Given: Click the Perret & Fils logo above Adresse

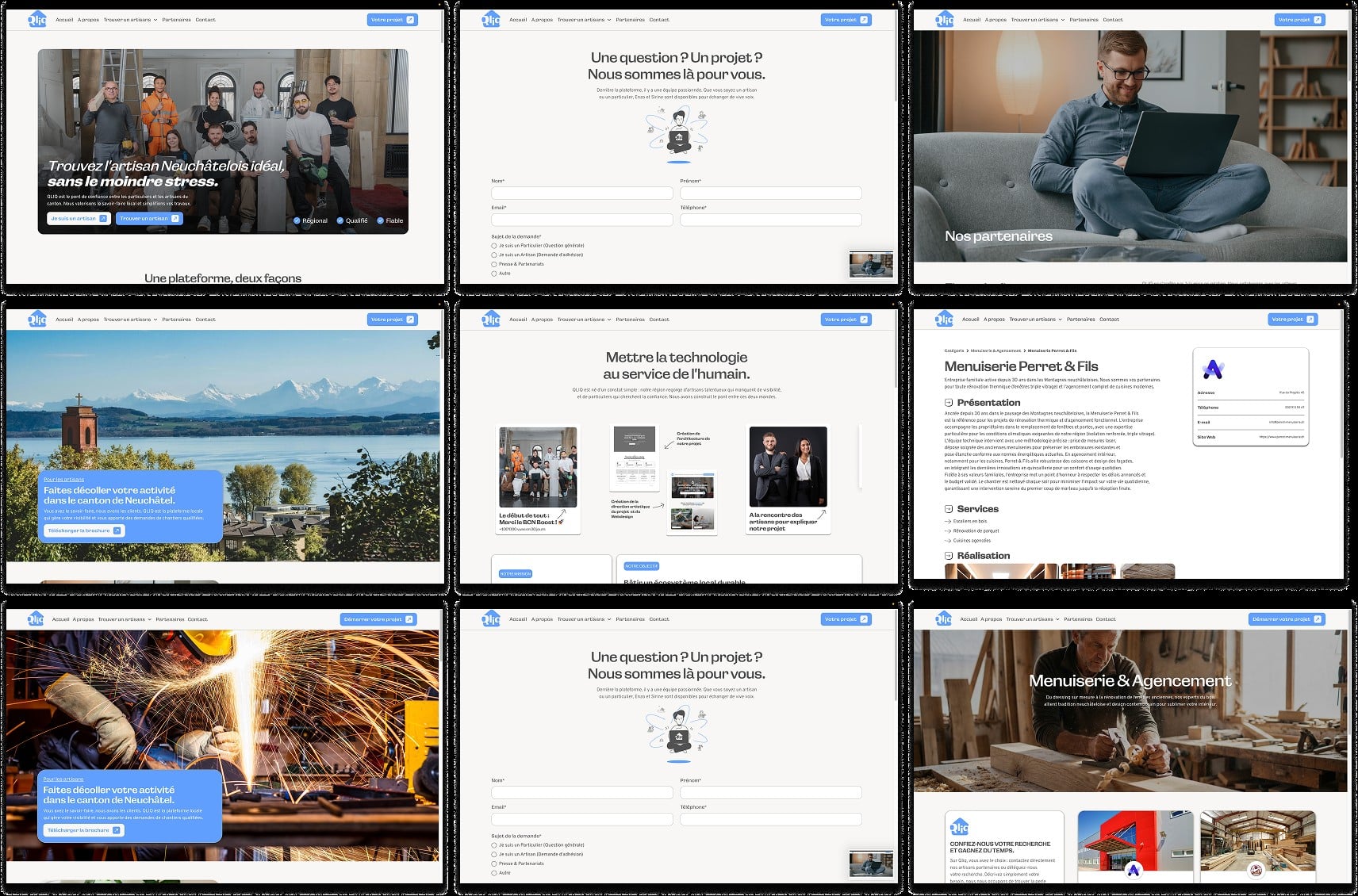Looking at the screenshot, I should pos(1213,369).
